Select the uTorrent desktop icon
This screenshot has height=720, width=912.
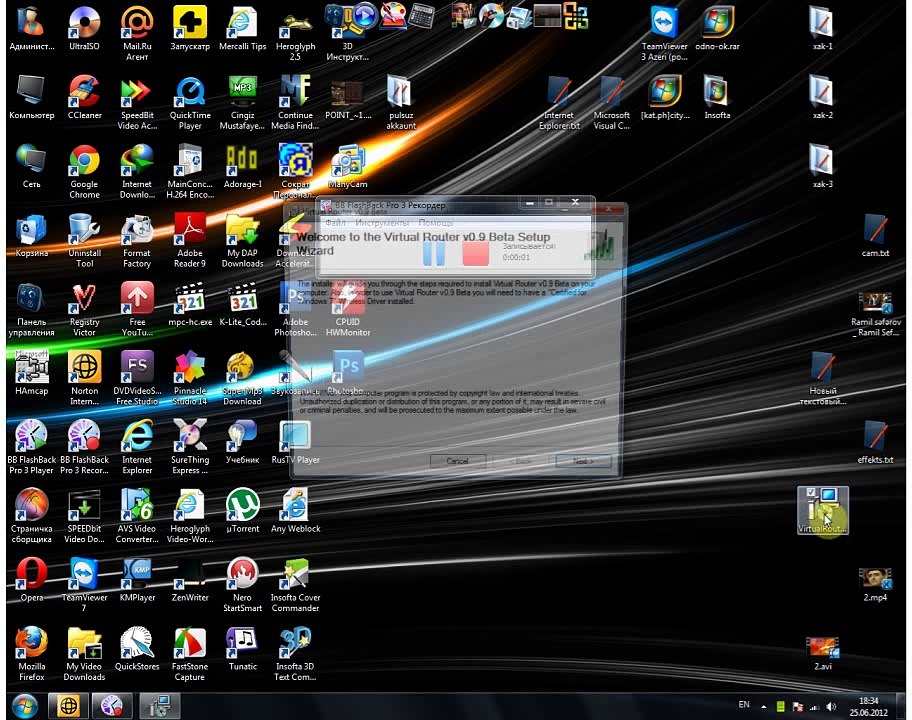[243, 511]
